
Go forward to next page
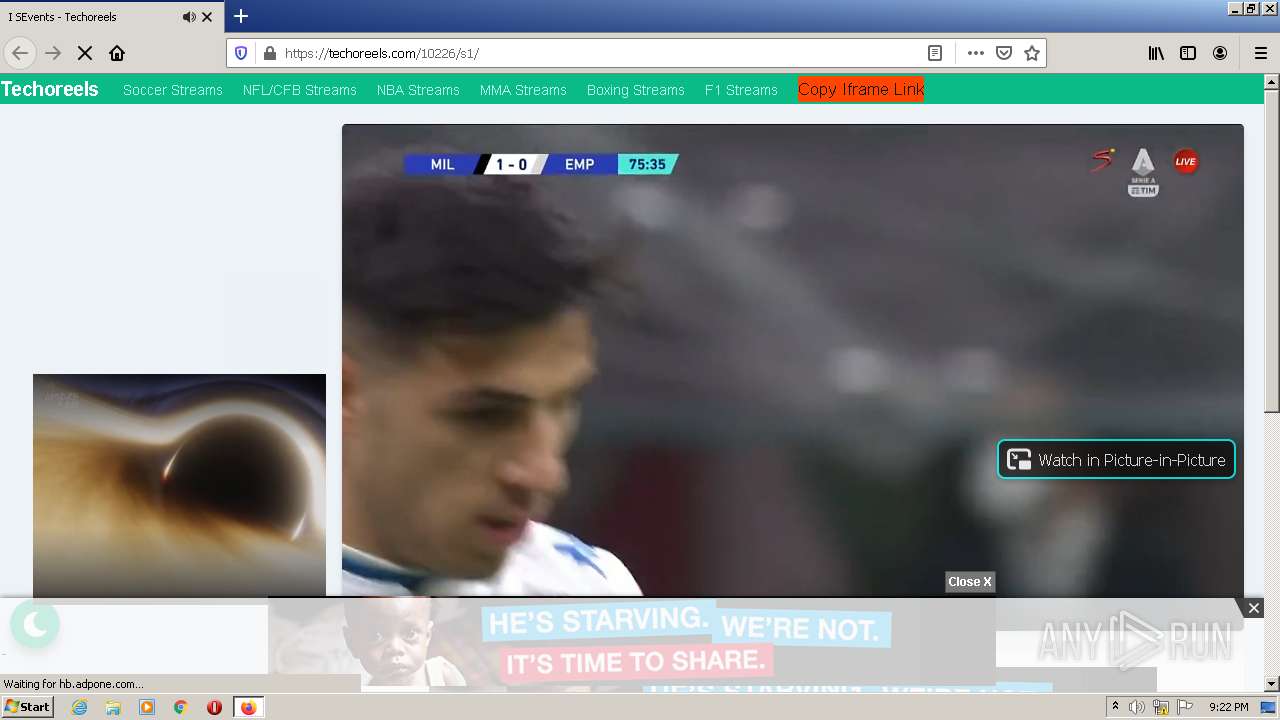point(53,53)
